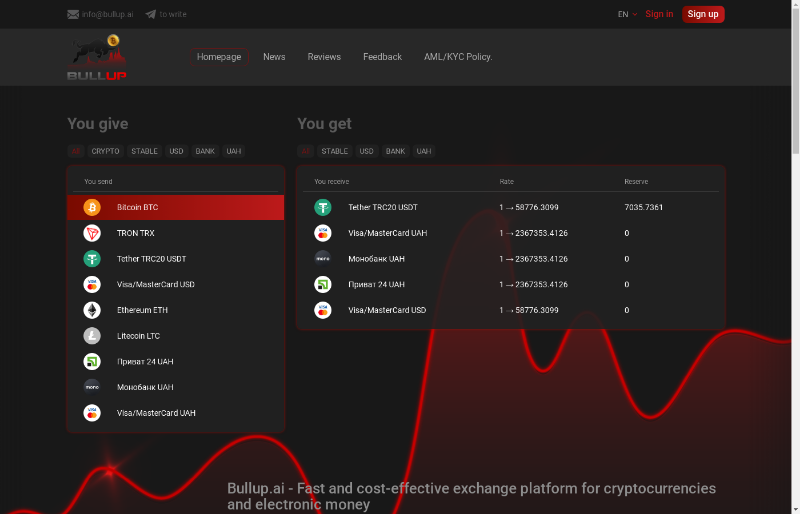Click the Litecoin LTC coin icon
The height and width of the screenshot is (514, 800).
click(92, 336)
